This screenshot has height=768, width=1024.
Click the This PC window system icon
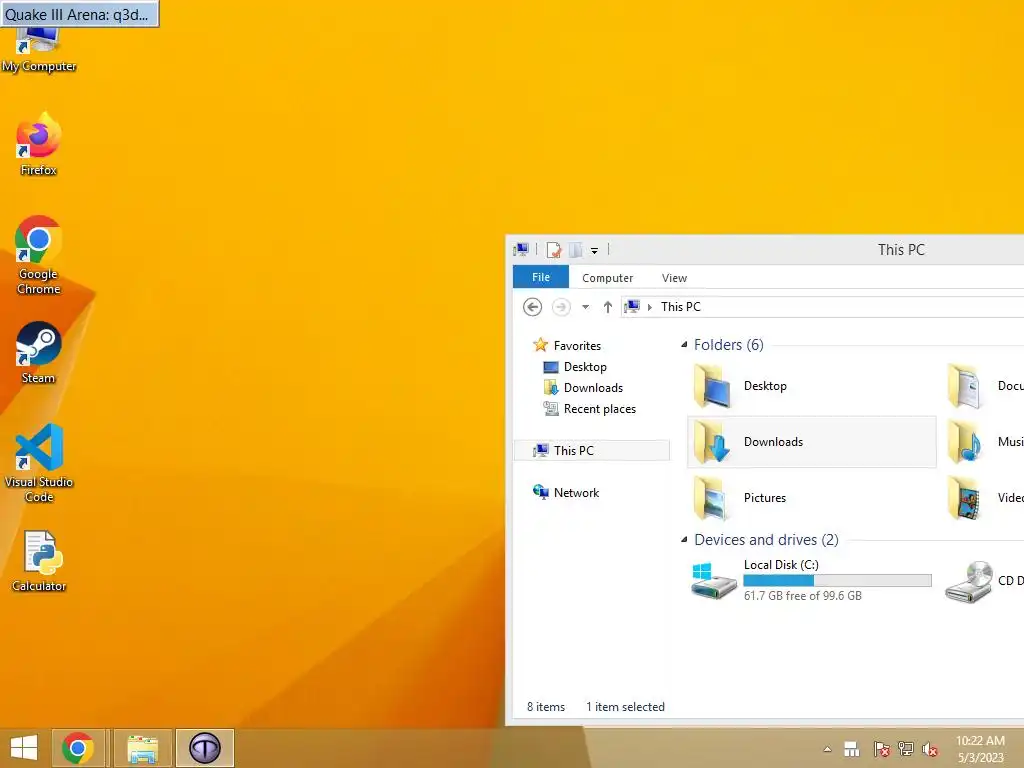521,249
